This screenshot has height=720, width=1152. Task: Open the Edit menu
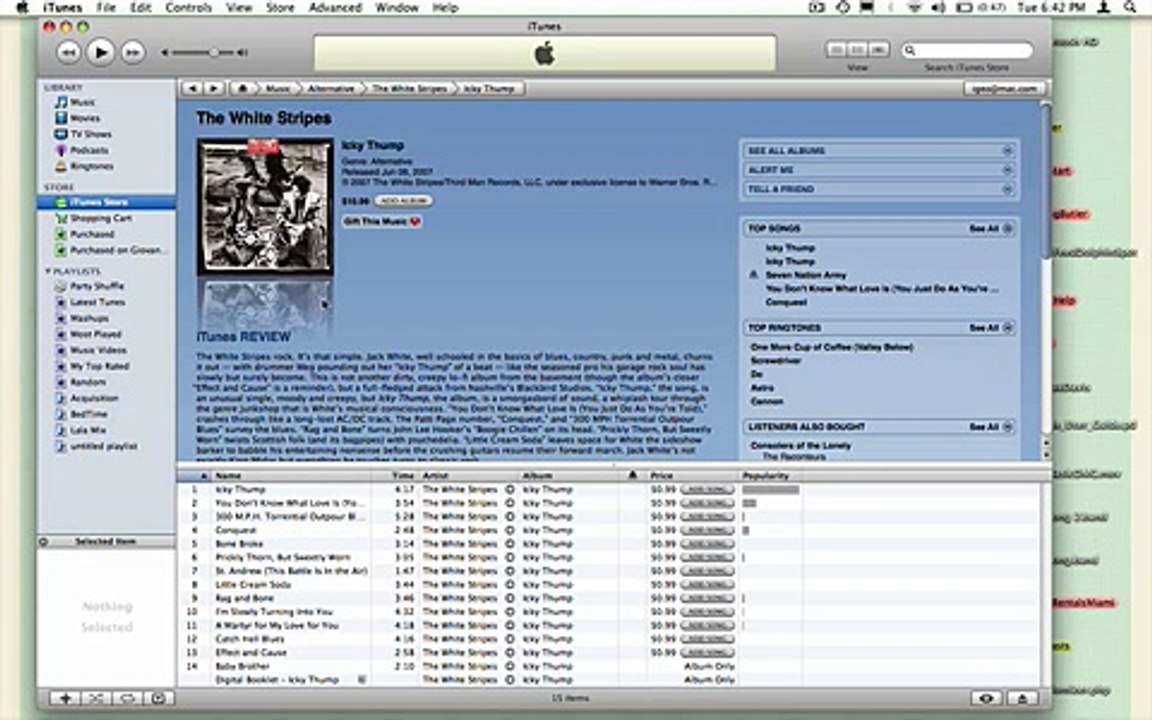pyautogui.click(x=140, y=7)
